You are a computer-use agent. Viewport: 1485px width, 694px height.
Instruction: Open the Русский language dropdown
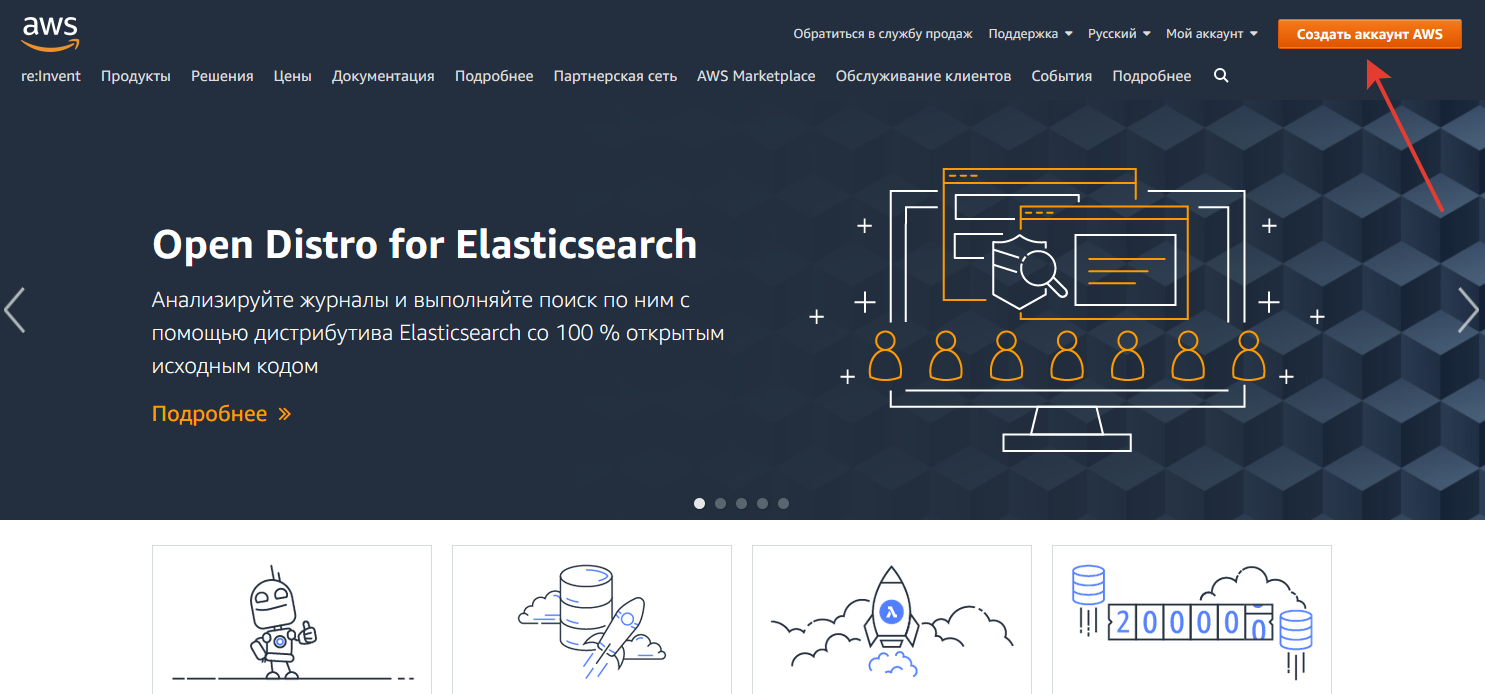(x=1119, y=34)
